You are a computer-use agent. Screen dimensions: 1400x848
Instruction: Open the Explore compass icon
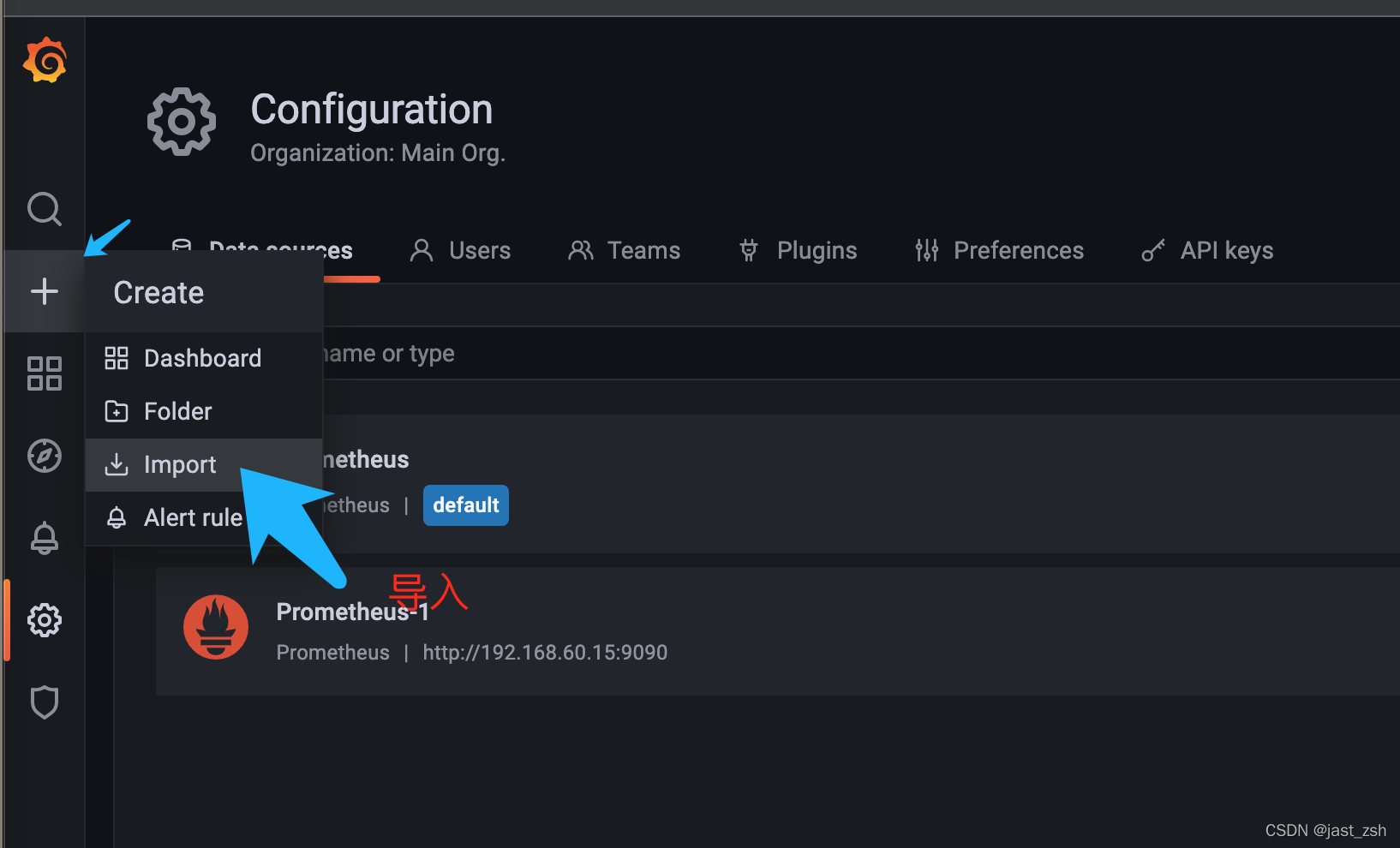[45, 456]
